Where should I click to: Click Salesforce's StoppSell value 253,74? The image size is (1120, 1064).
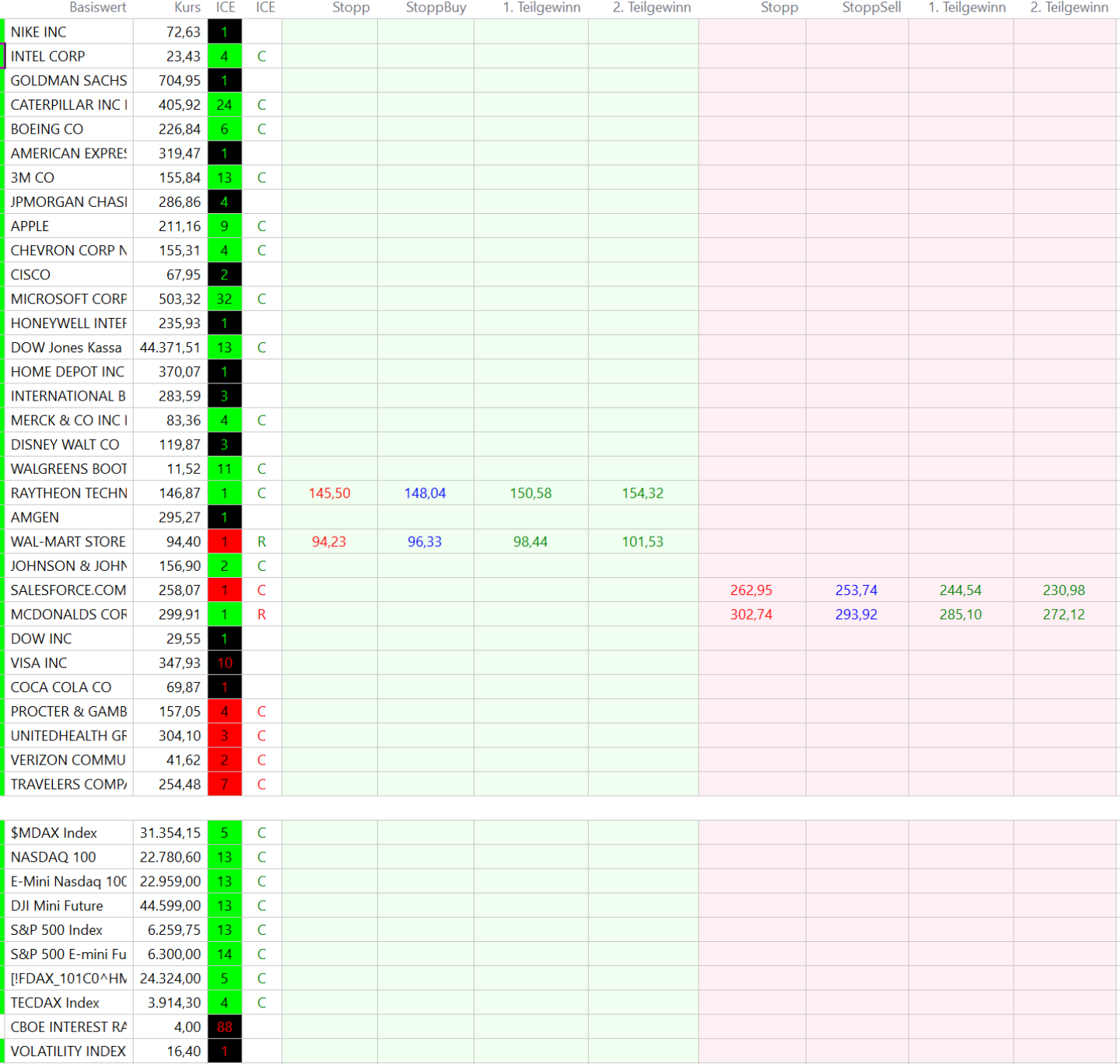[856, 590]
